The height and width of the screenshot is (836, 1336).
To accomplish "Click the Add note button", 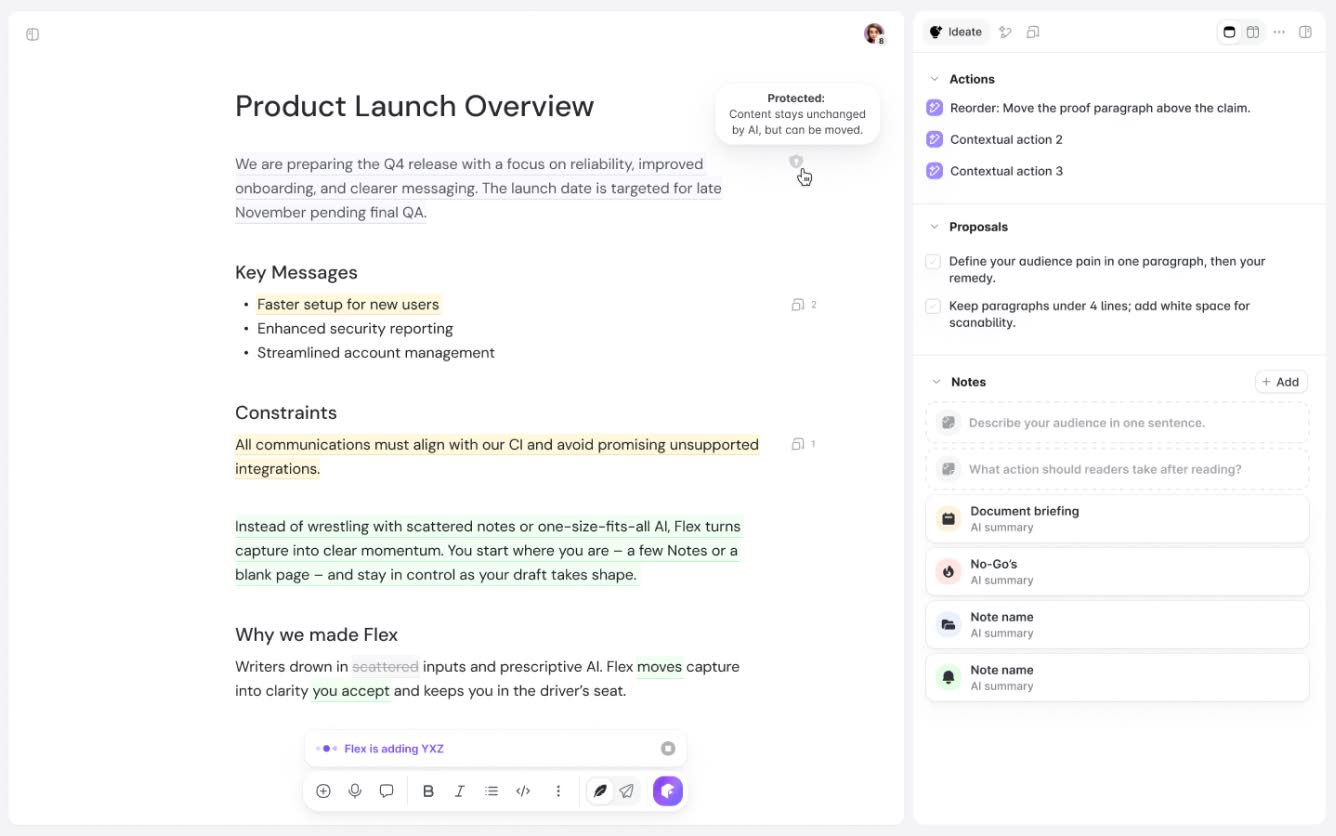I will click(1281, 382).
